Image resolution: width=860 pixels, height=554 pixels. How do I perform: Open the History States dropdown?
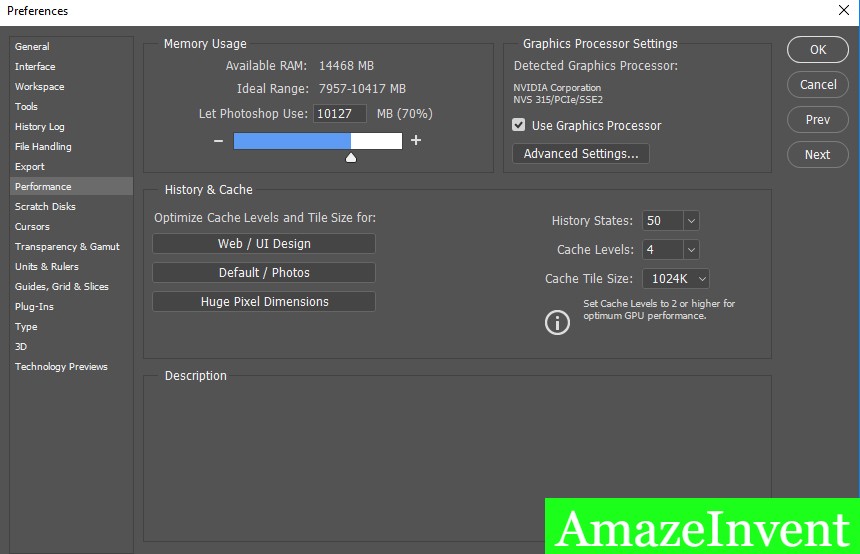click(692, 221)
